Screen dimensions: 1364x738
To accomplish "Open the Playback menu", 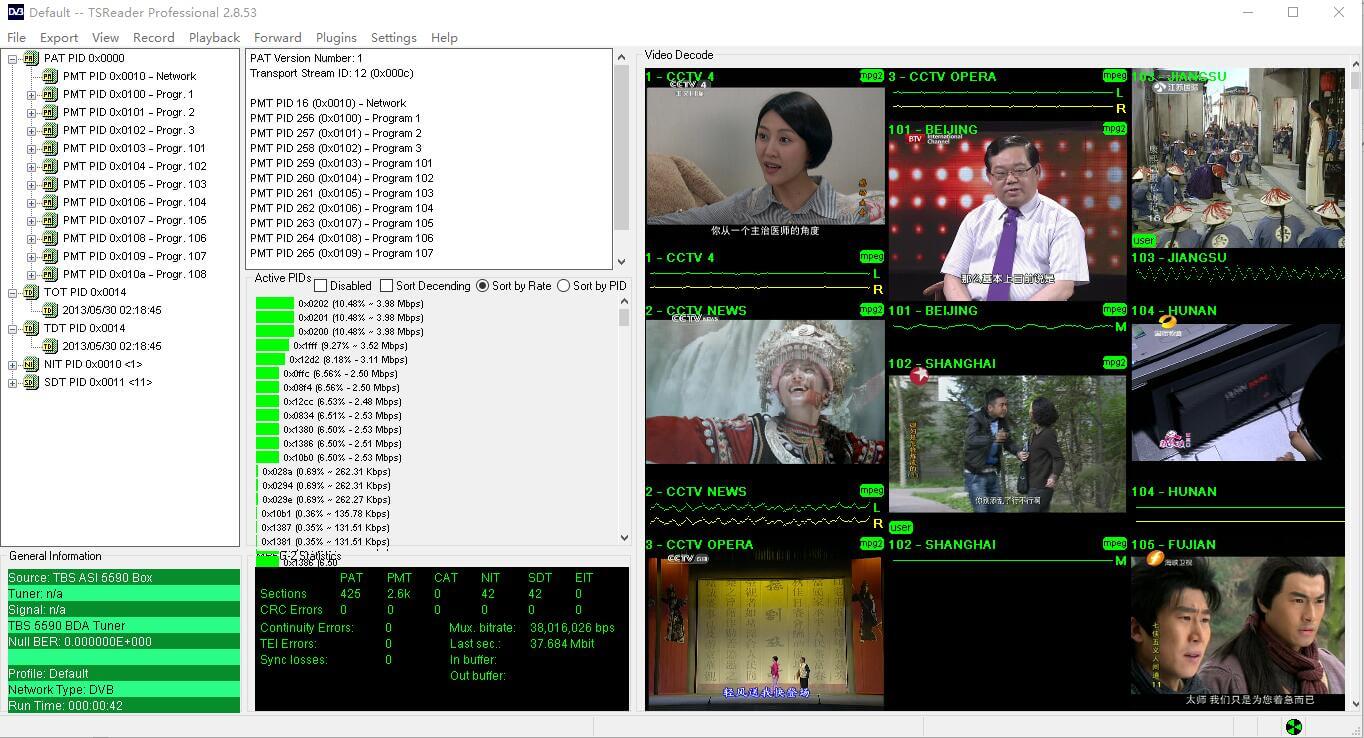I will (214, 38).
